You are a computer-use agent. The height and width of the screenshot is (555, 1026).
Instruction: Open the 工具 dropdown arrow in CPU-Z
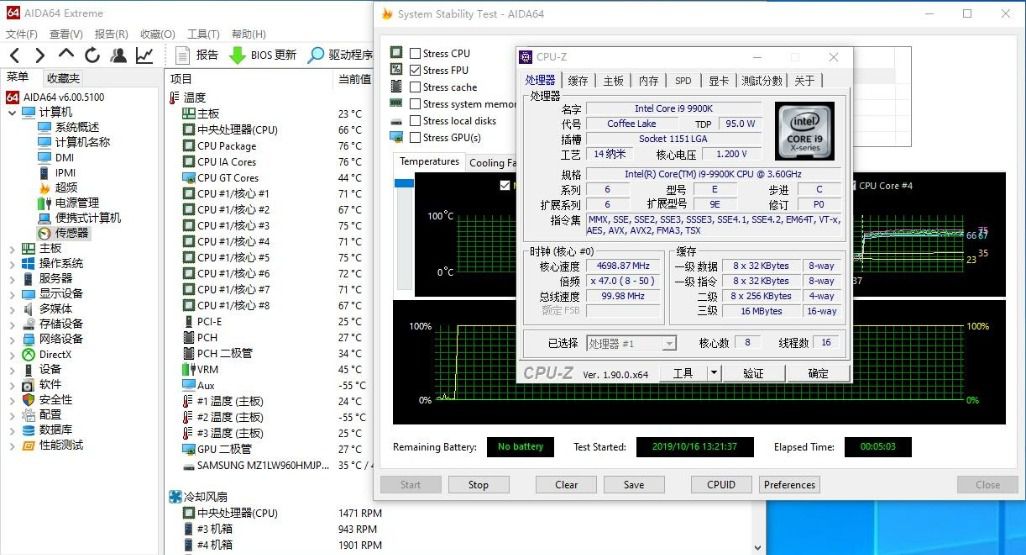(713, 373)
